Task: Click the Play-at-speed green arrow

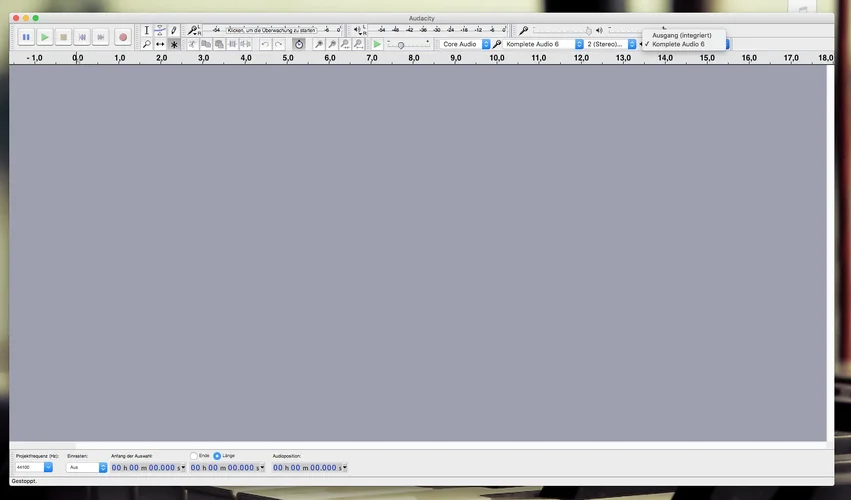Action: click(x=377, y=44)
